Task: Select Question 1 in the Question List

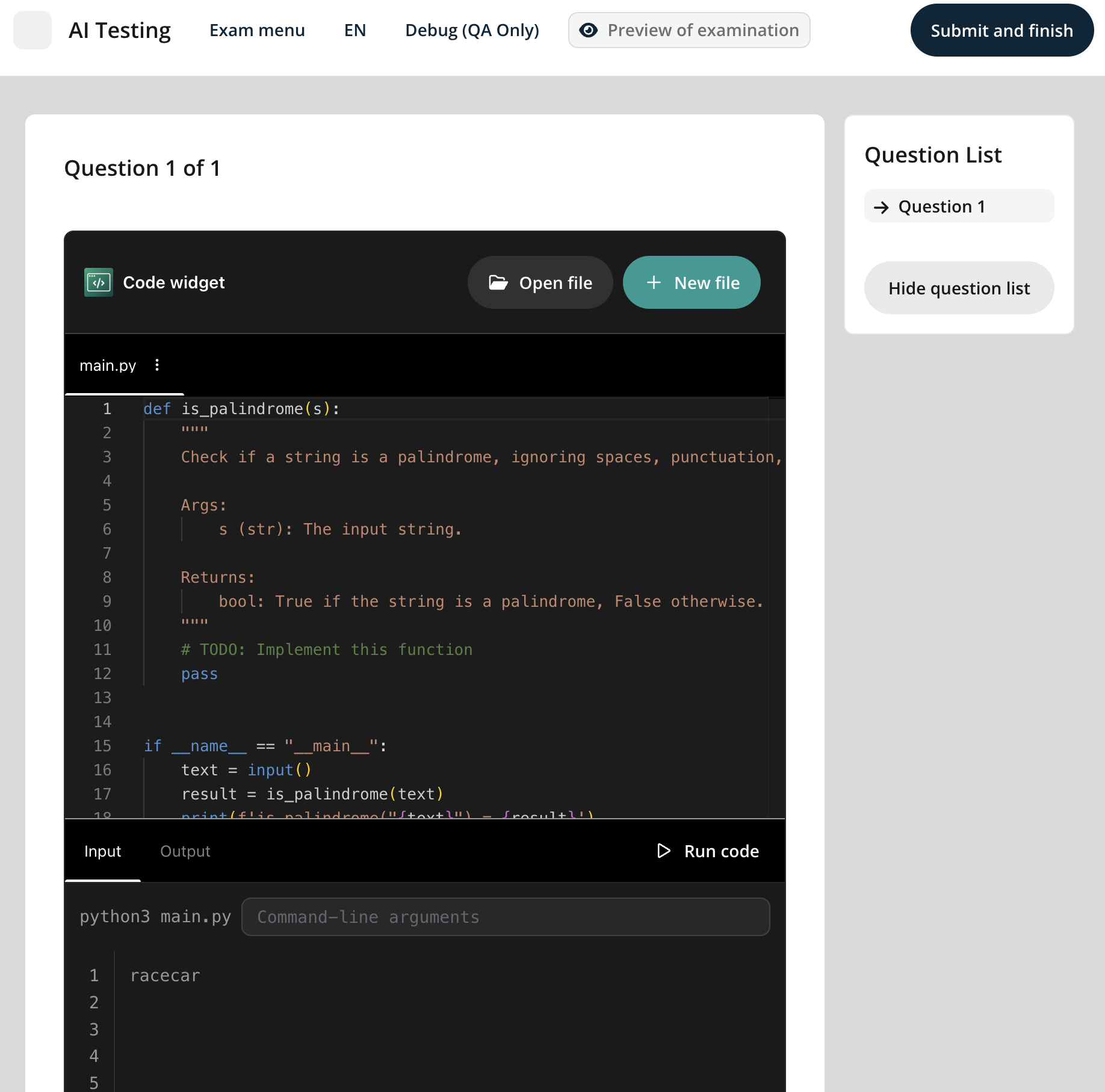Action: 959,206
